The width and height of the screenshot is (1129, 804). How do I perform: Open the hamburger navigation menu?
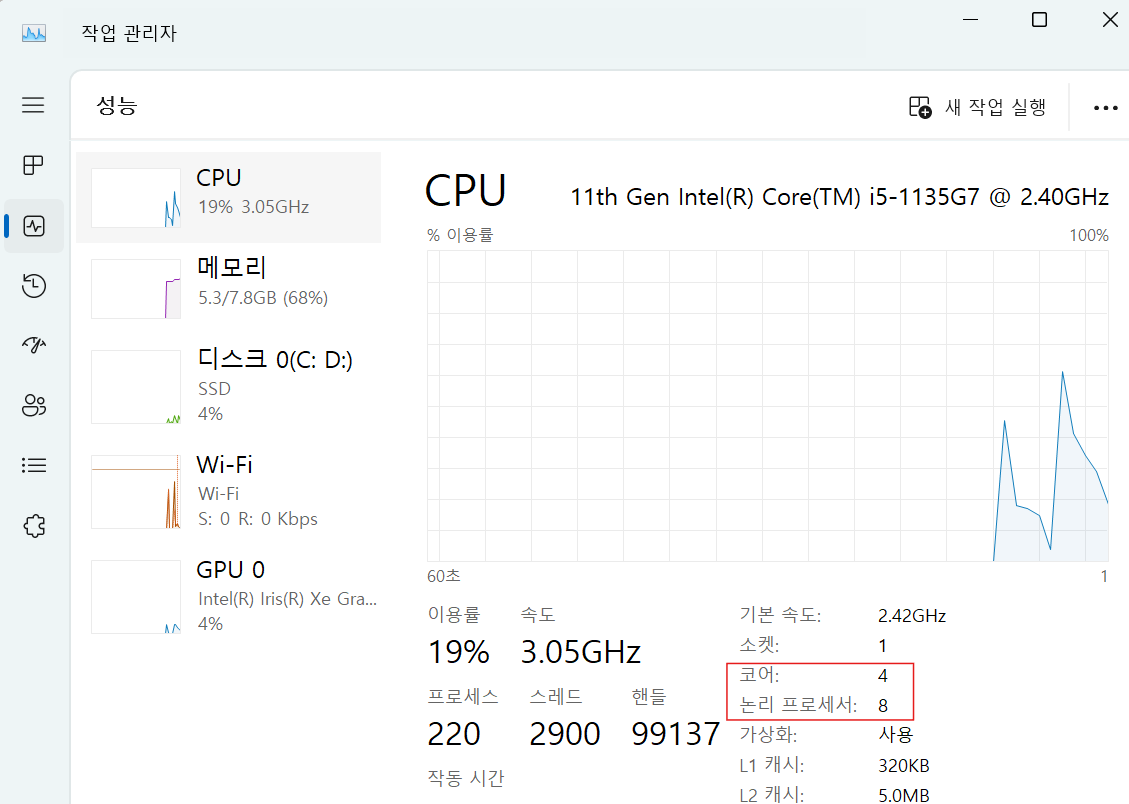(33, 105)
